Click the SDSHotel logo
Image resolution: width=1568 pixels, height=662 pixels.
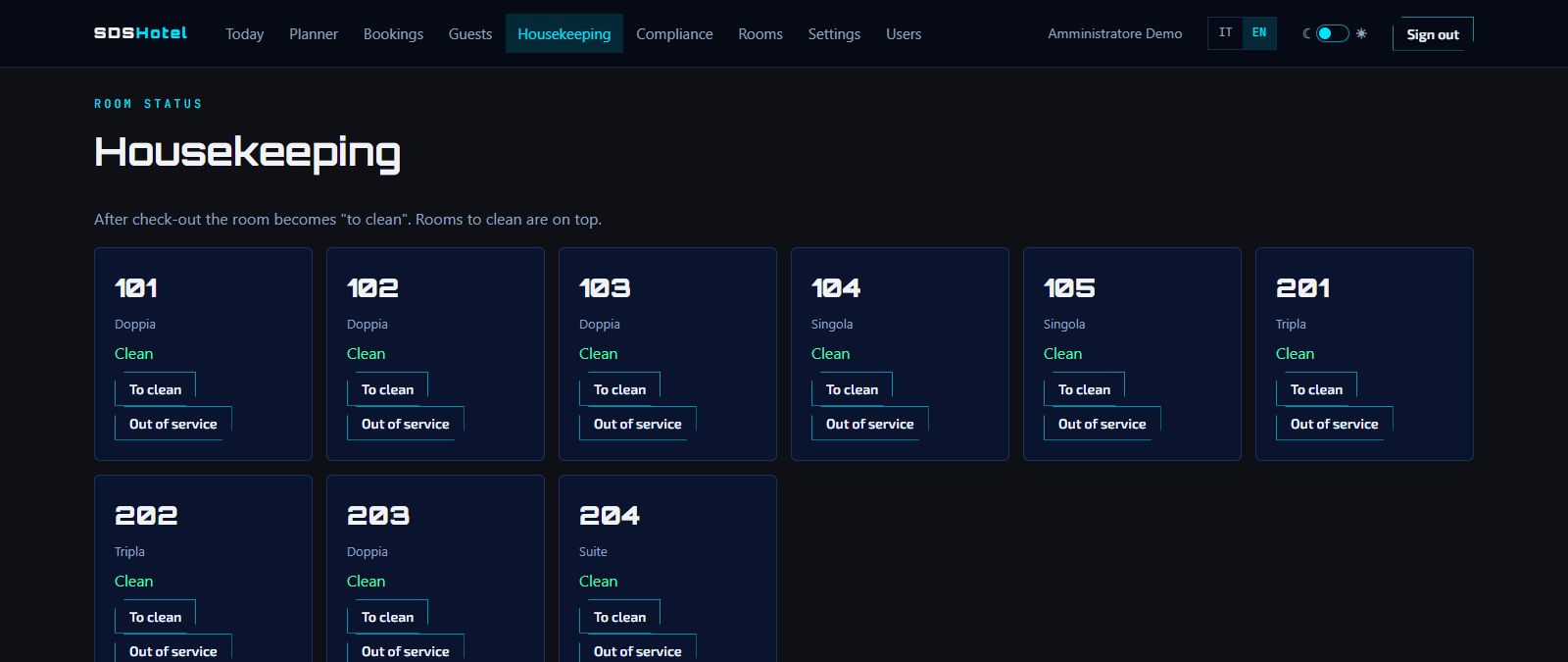coord(140,33)
